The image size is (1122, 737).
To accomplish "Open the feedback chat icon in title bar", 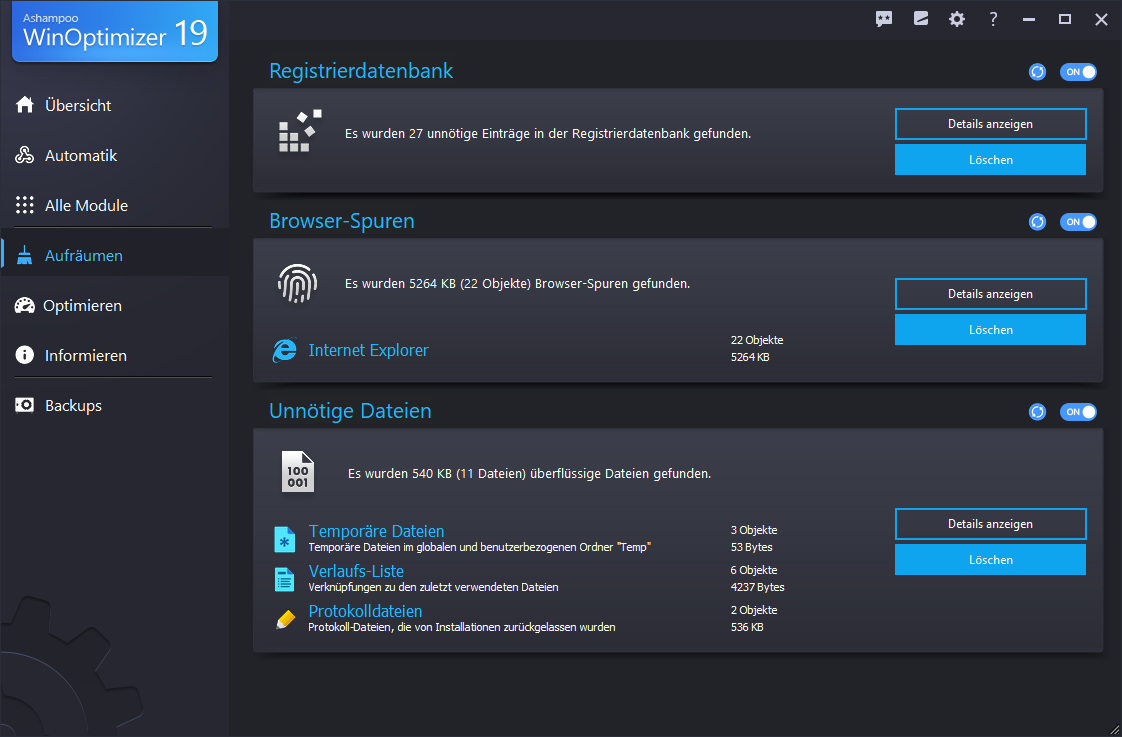I will [x=884, y=19].
